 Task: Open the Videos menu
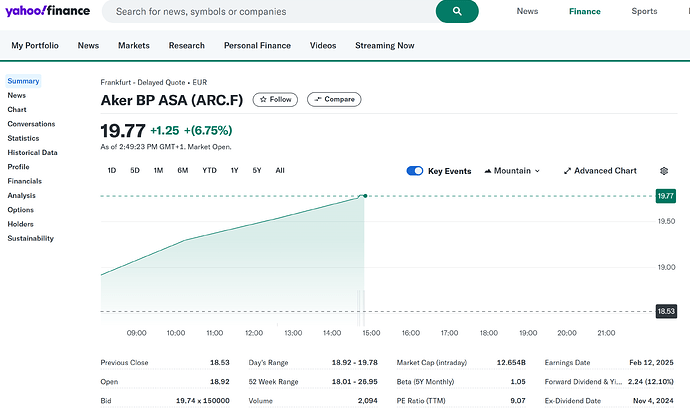coord(323,45)
